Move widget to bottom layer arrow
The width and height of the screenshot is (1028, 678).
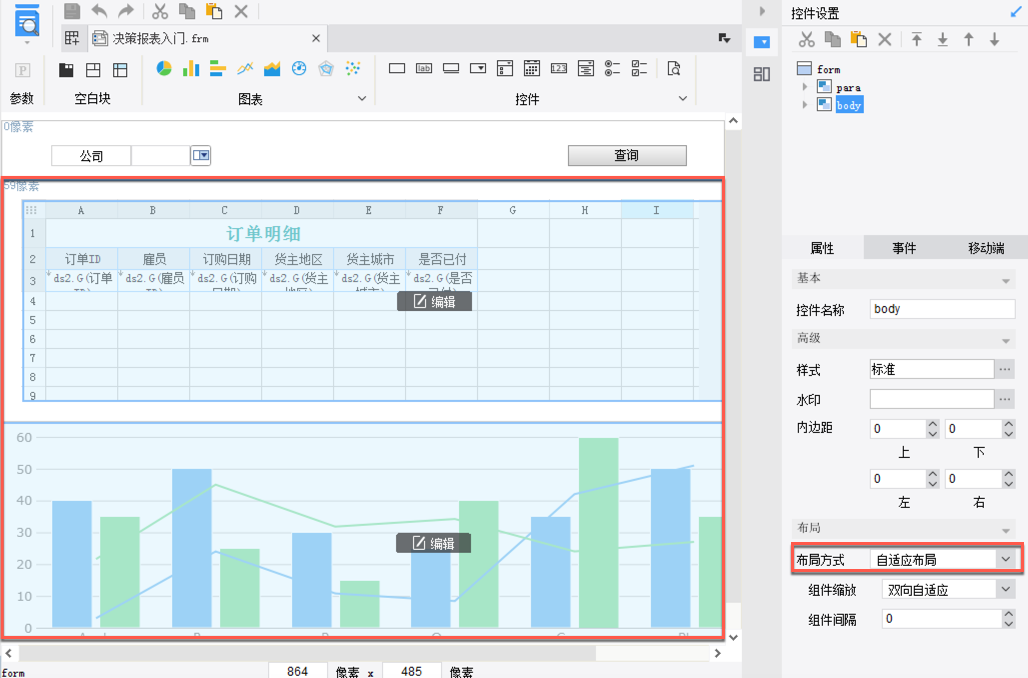[x=943, y=39]
